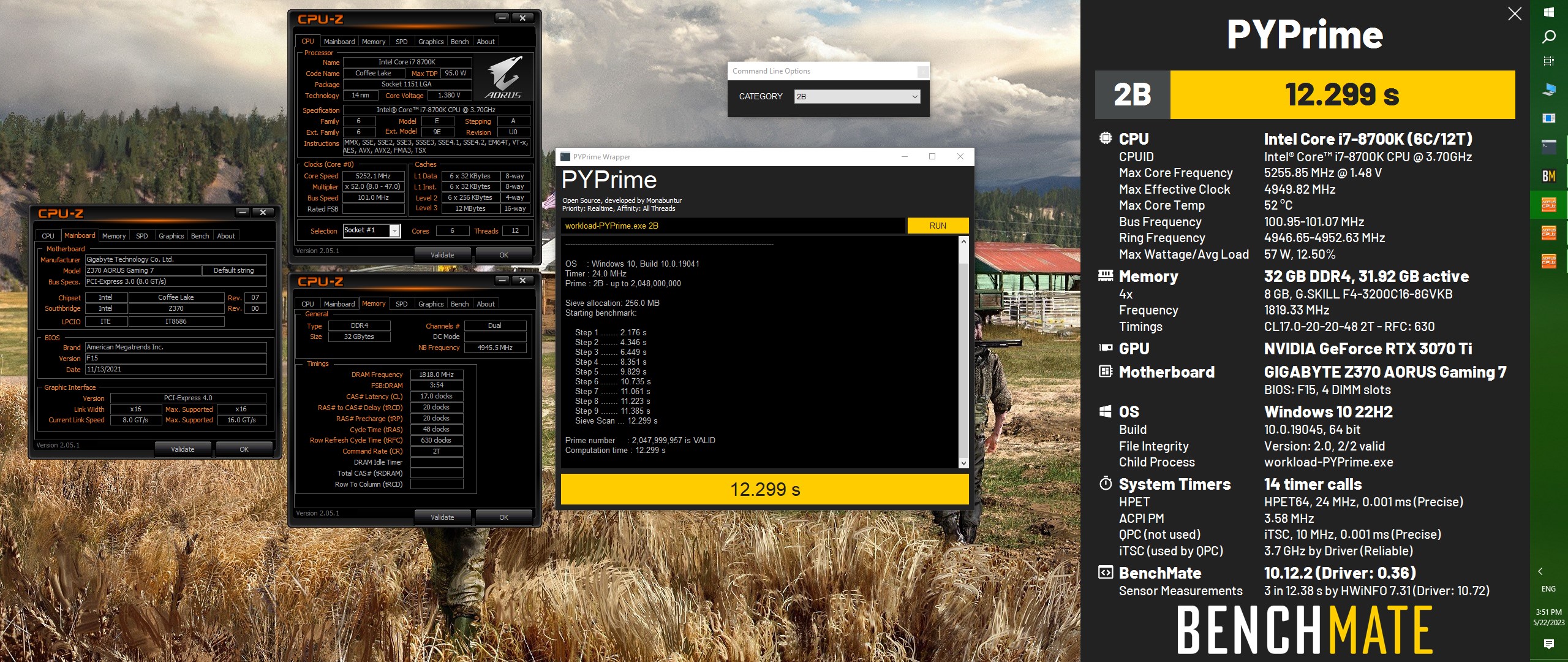Open Bench tab in CPU-Z Memory window
This screenshot has height=662, width=1568.
pos(459,304)
